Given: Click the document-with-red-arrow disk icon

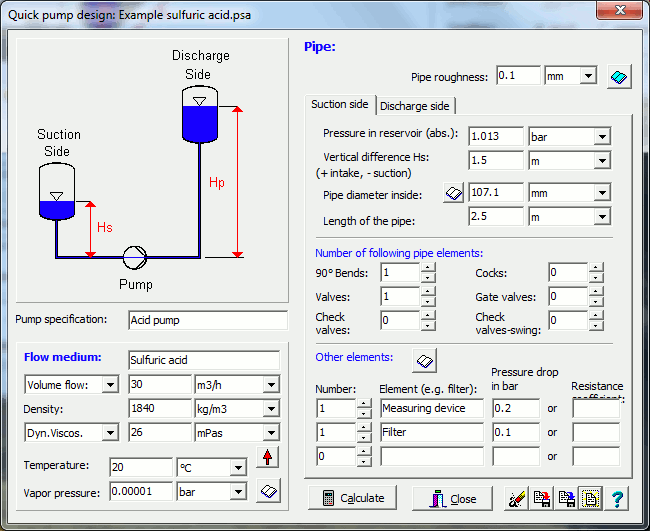Looking at the screenshot, I should [x=542, y=498].
